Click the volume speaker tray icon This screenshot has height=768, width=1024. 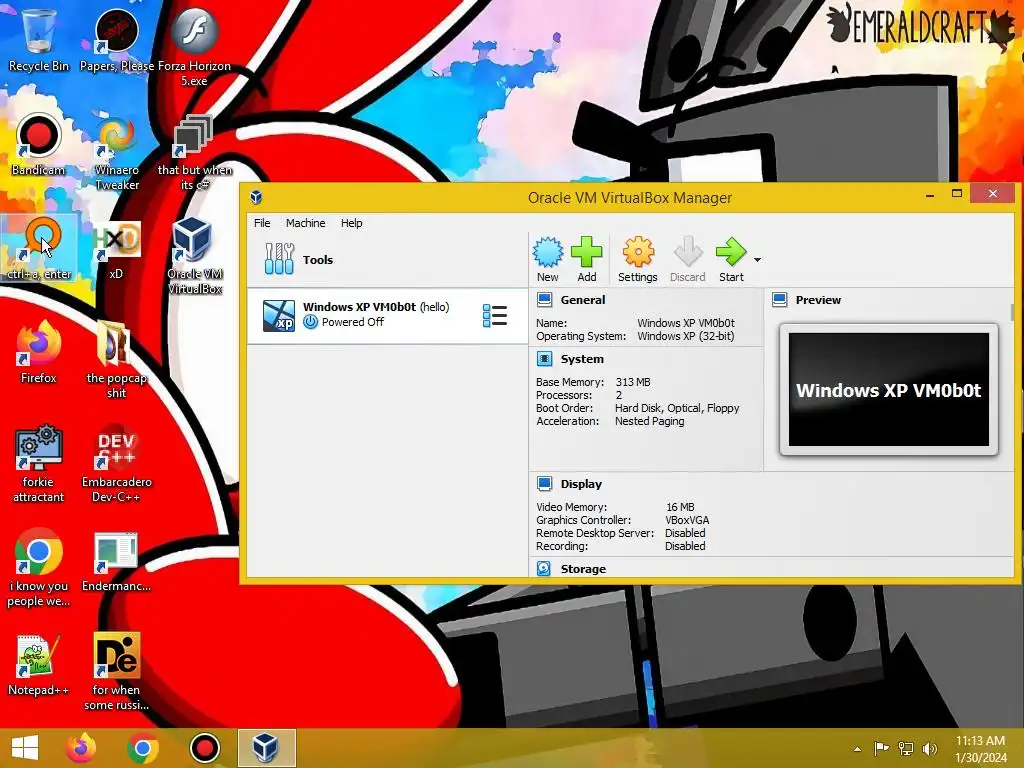(929, 748)
